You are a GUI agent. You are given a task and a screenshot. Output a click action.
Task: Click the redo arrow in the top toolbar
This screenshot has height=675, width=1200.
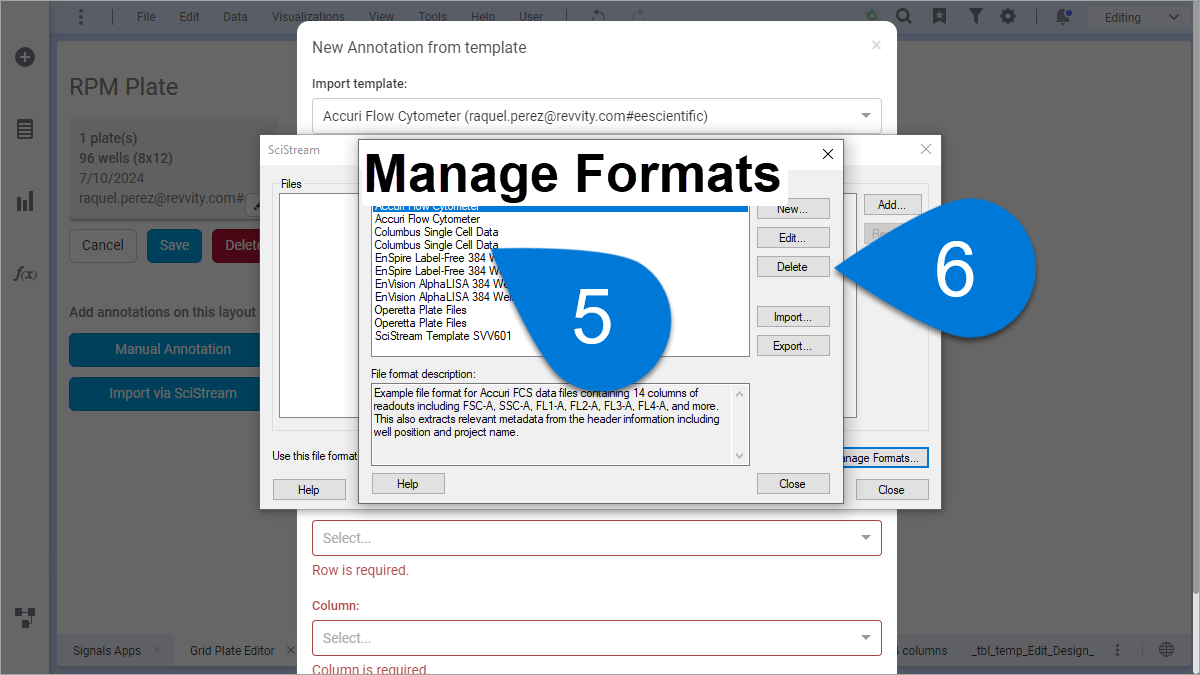pyautogui.click(x=637, y=17)
